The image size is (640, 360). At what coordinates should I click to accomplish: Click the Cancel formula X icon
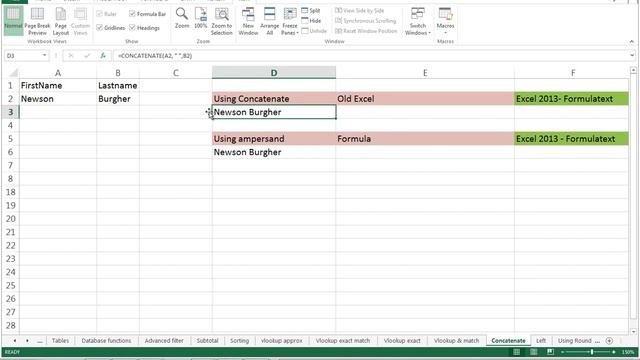pos(71,56)
